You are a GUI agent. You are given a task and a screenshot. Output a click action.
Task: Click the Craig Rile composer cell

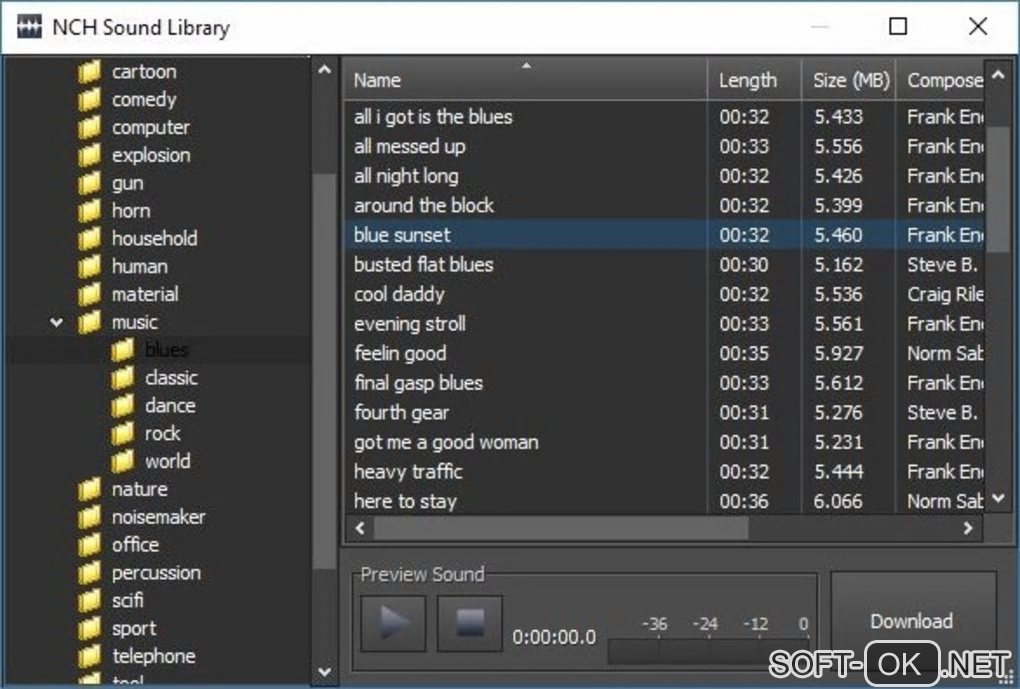coord(945,295)
